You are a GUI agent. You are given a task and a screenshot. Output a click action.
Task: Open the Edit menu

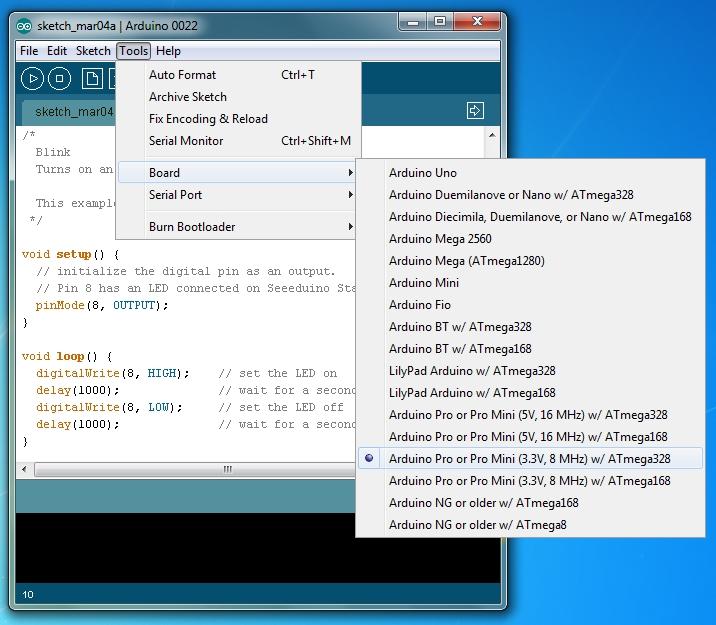[57, 51]
